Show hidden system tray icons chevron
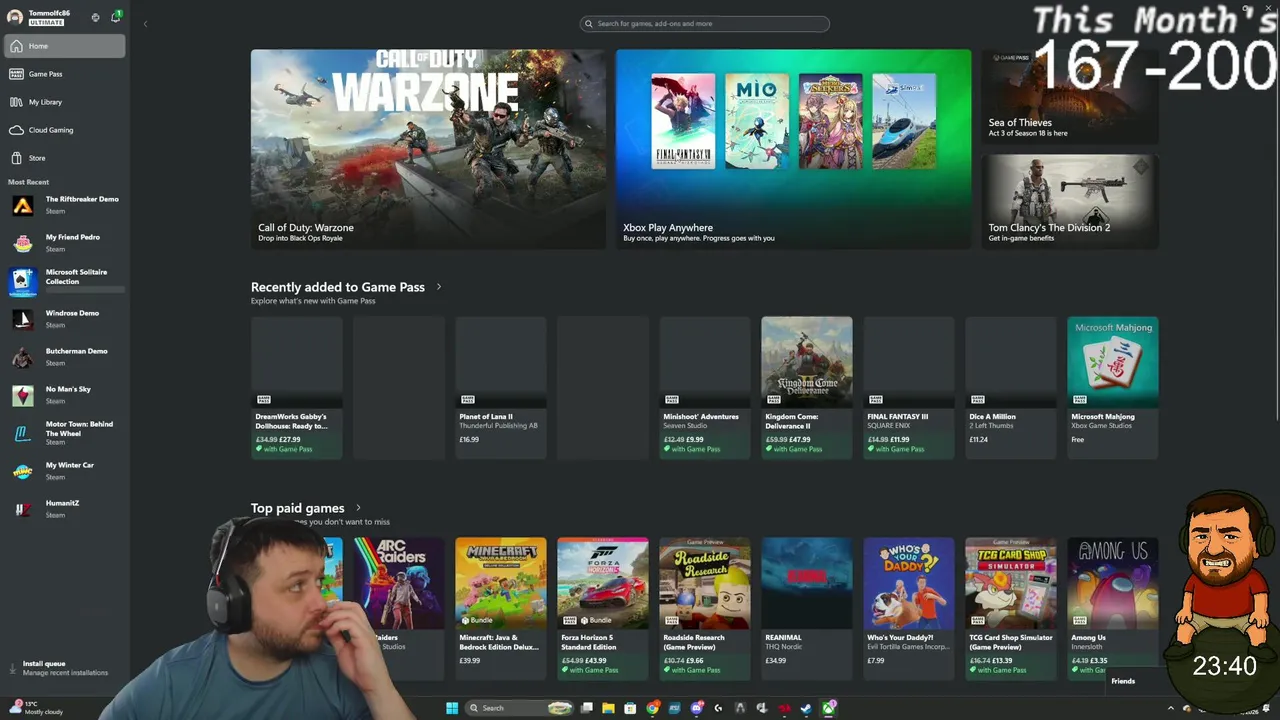Screen dimensions: 1280x720 click(x=1171, y=709)
